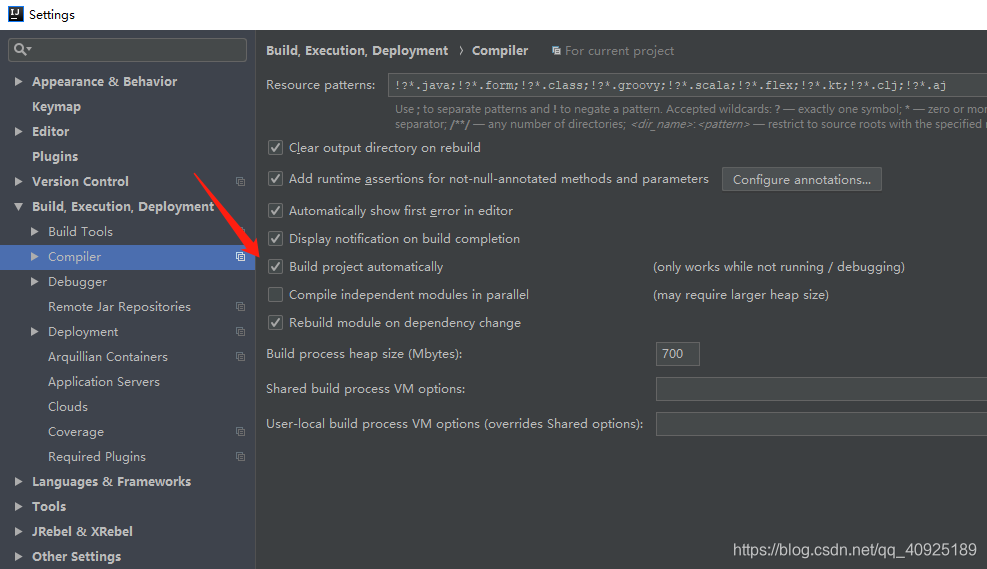987x569 pixels.
Task: Toggle Display notification on build completion
Action: coord(275,239)
